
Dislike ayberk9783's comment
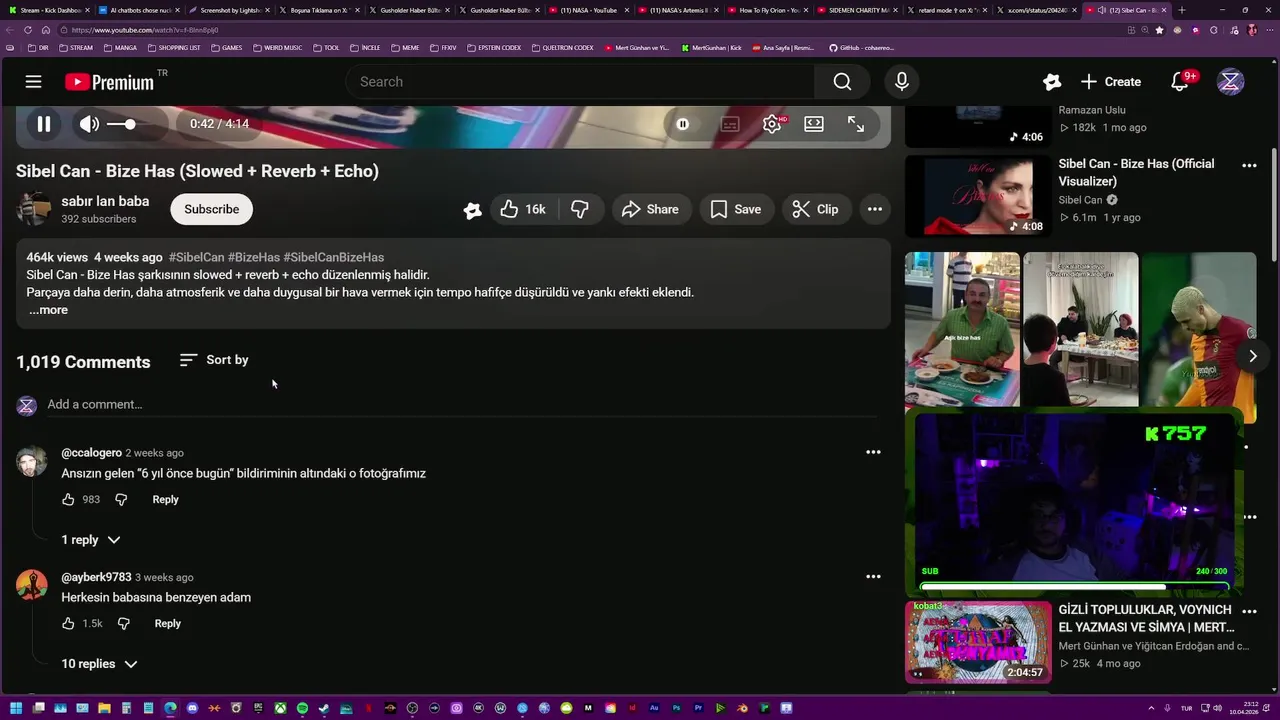point(124,623)
